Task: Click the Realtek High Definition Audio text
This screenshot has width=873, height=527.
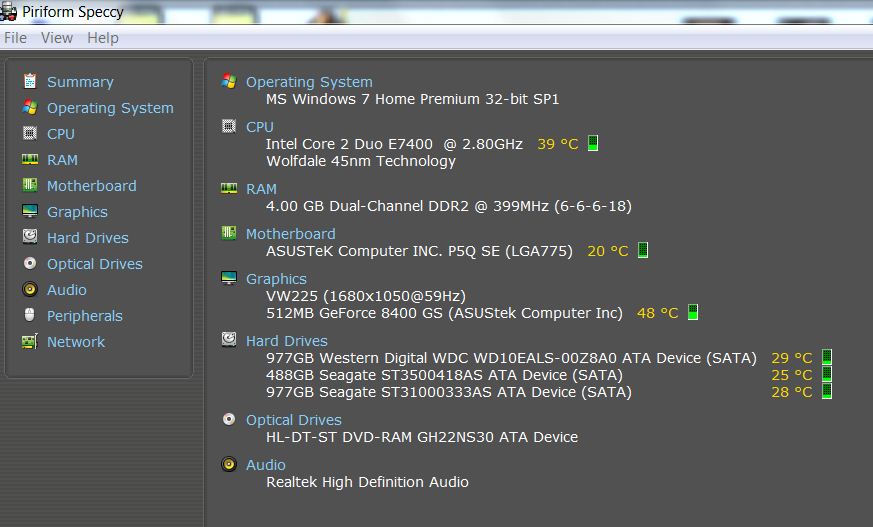Action: [367, 482]
